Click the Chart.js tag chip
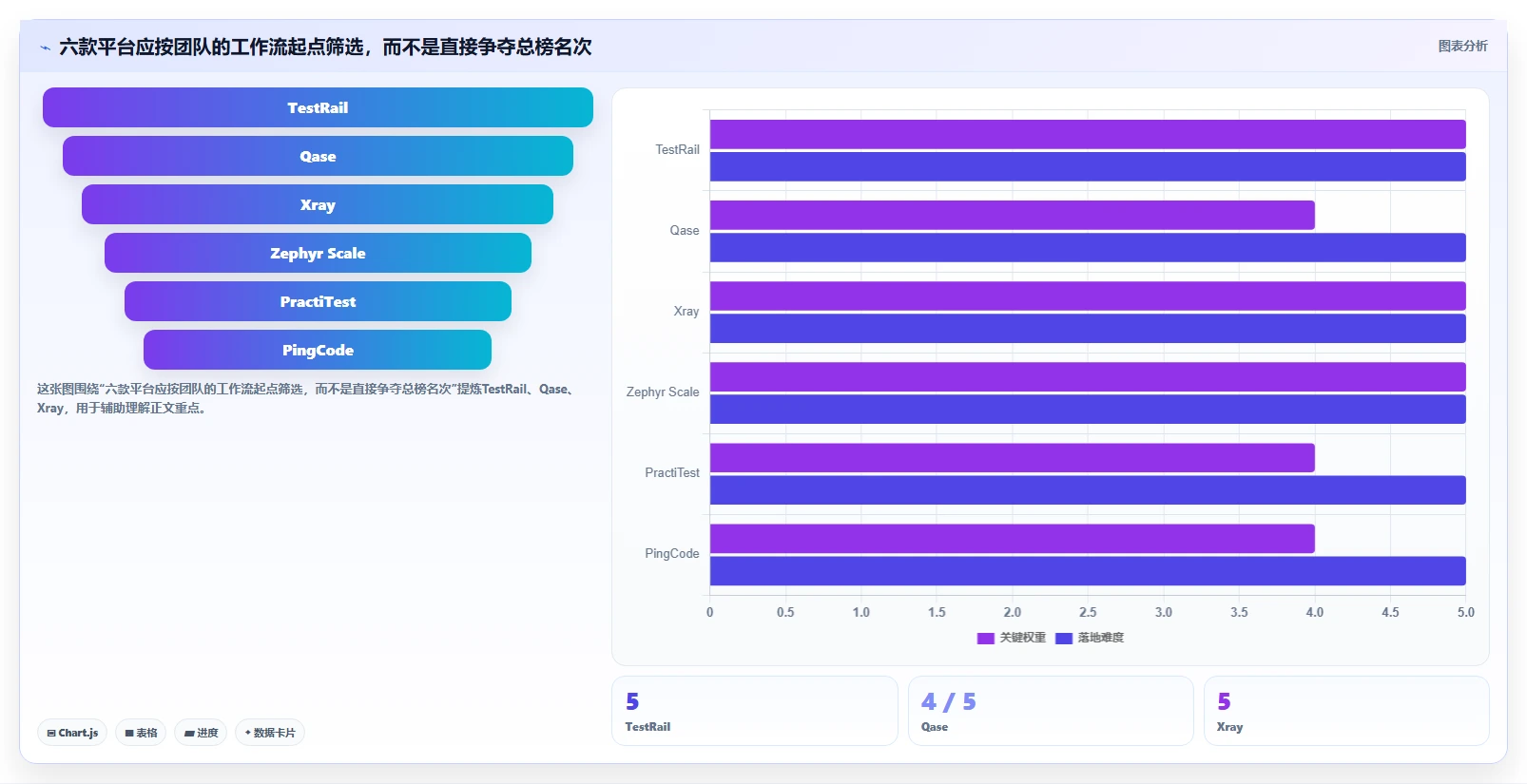Viewport: 1527px width, 784px height. (x=72, y=733)
